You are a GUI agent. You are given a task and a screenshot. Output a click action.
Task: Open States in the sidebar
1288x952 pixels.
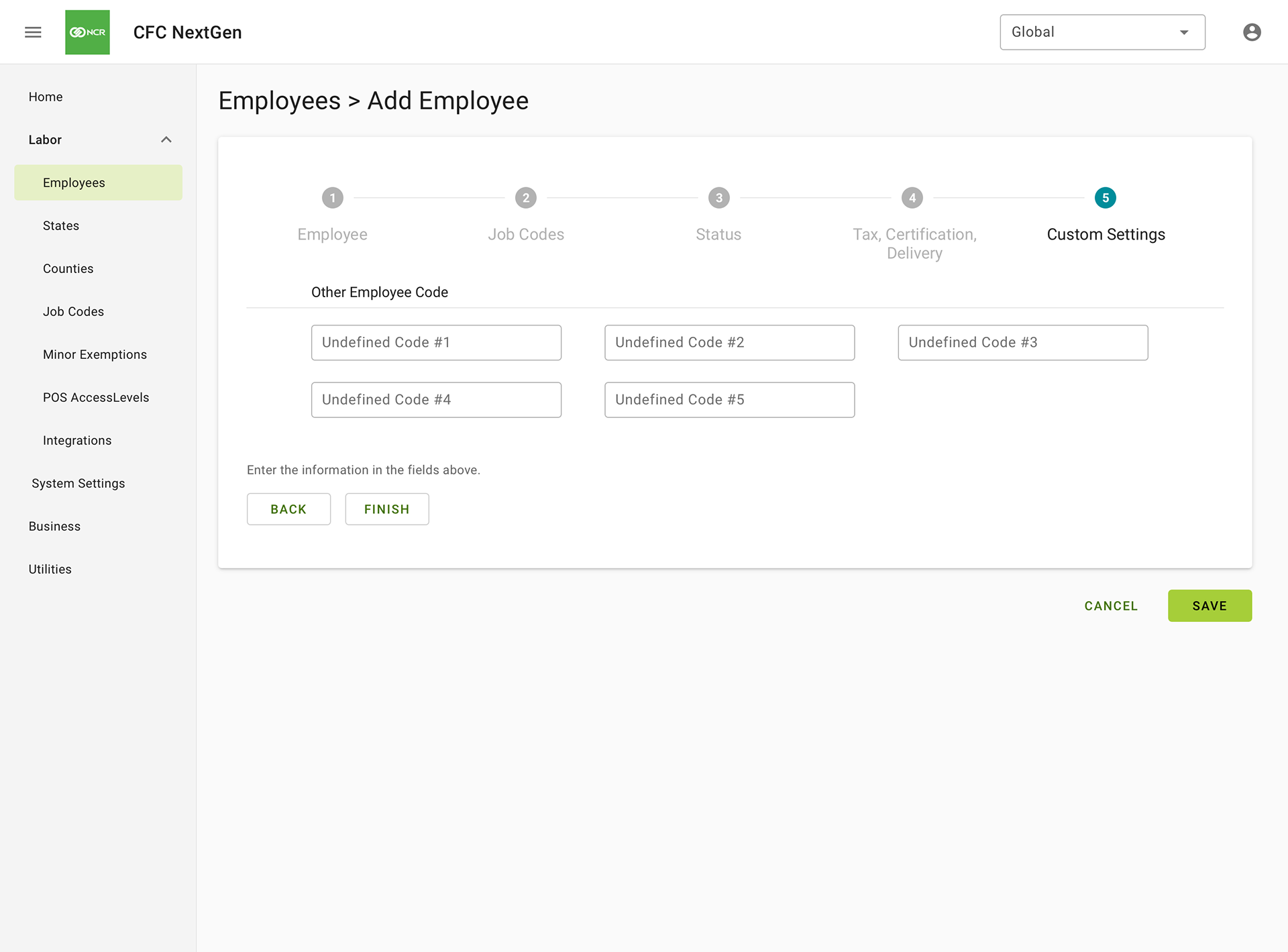61,225
